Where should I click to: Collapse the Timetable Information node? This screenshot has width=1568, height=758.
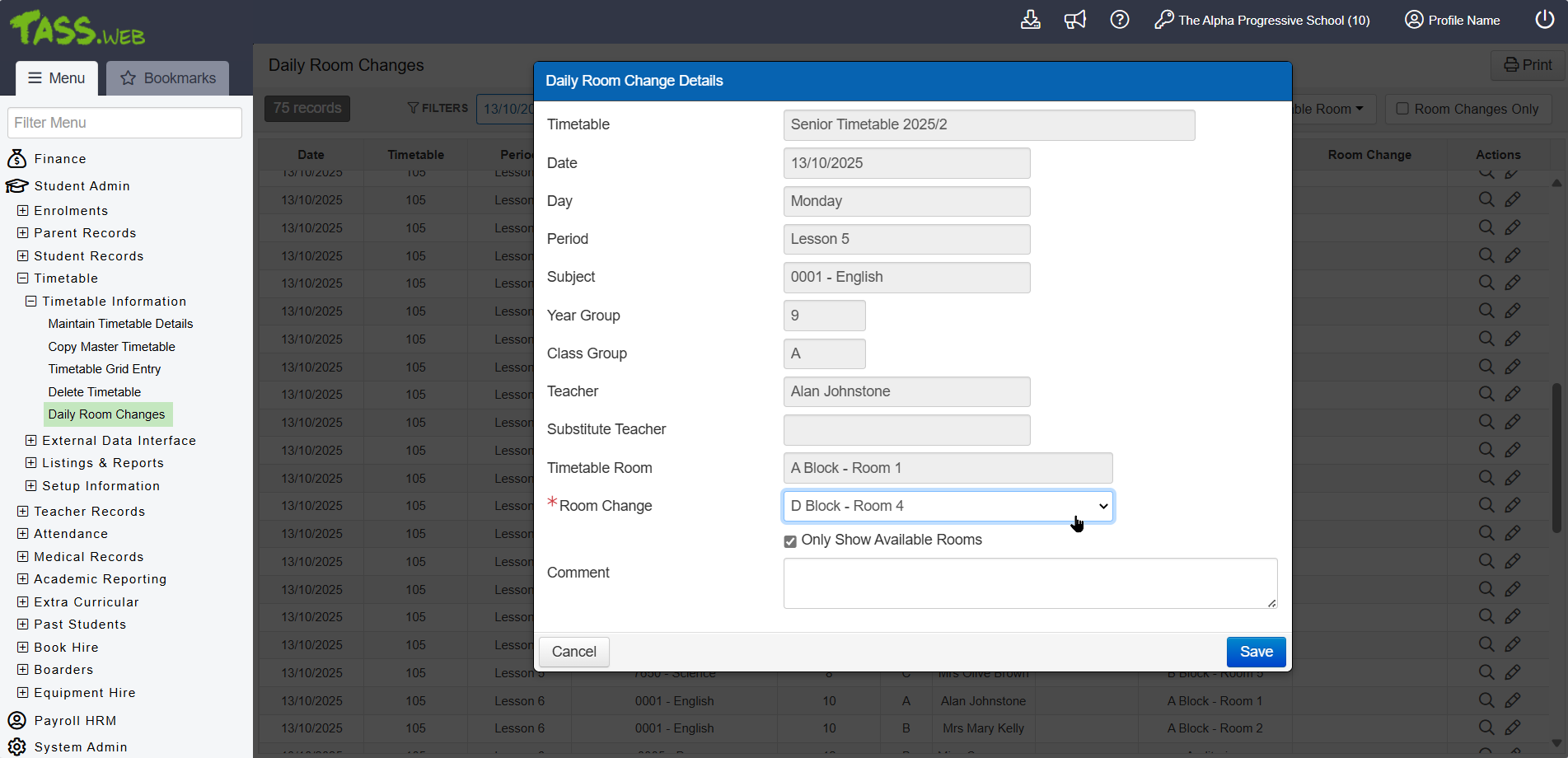[x=31, y=302]
